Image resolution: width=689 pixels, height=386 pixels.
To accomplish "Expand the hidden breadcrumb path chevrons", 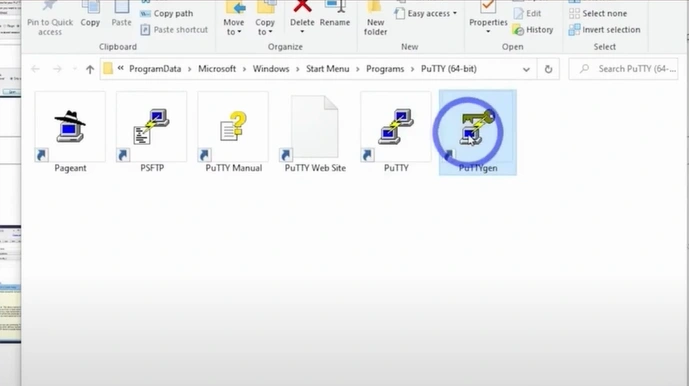I will point(120,69).
